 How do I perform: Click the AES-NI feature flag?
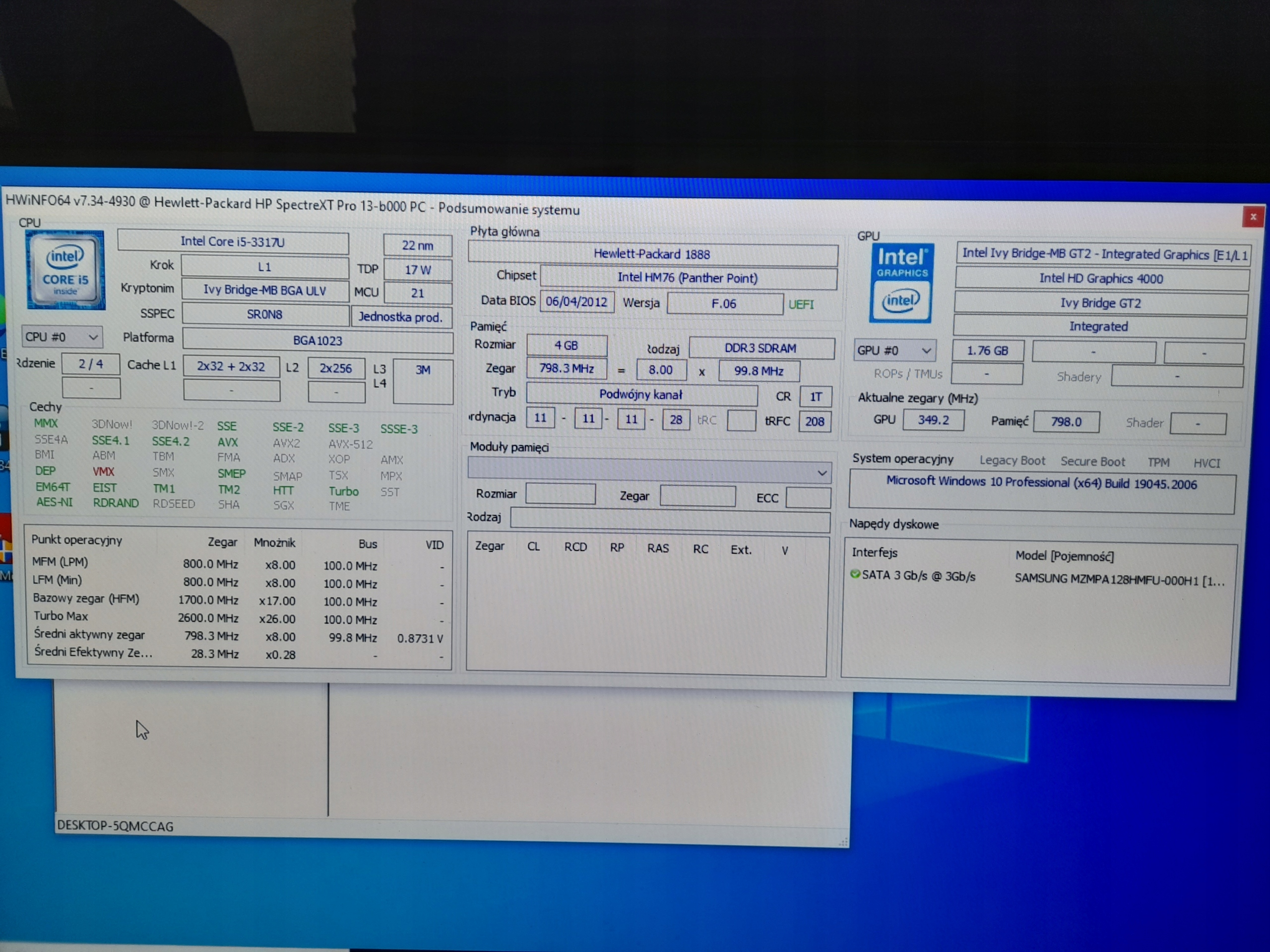click(55, 502)
